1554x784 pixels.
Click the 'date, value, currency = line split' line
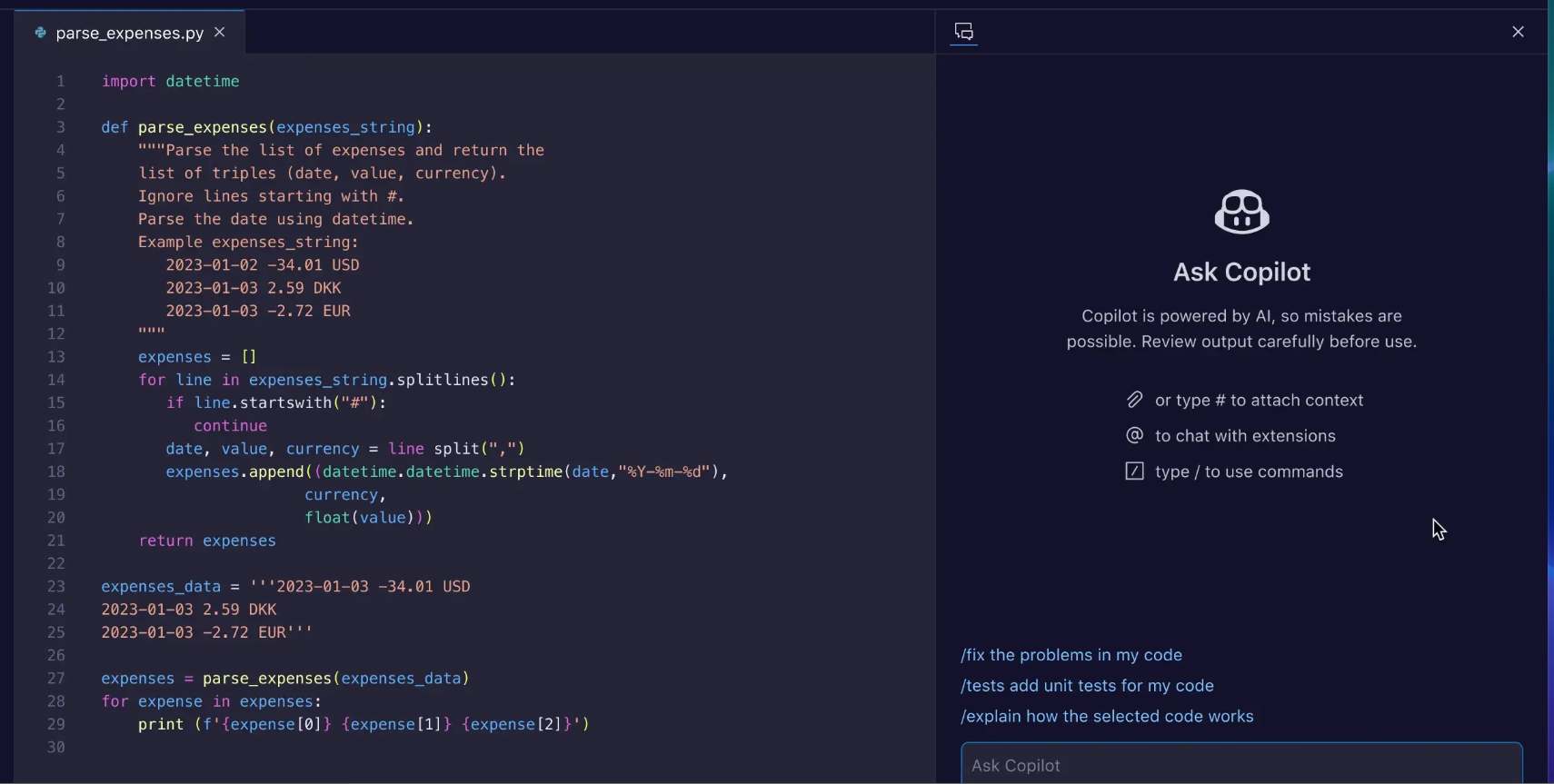coord(345,449)
